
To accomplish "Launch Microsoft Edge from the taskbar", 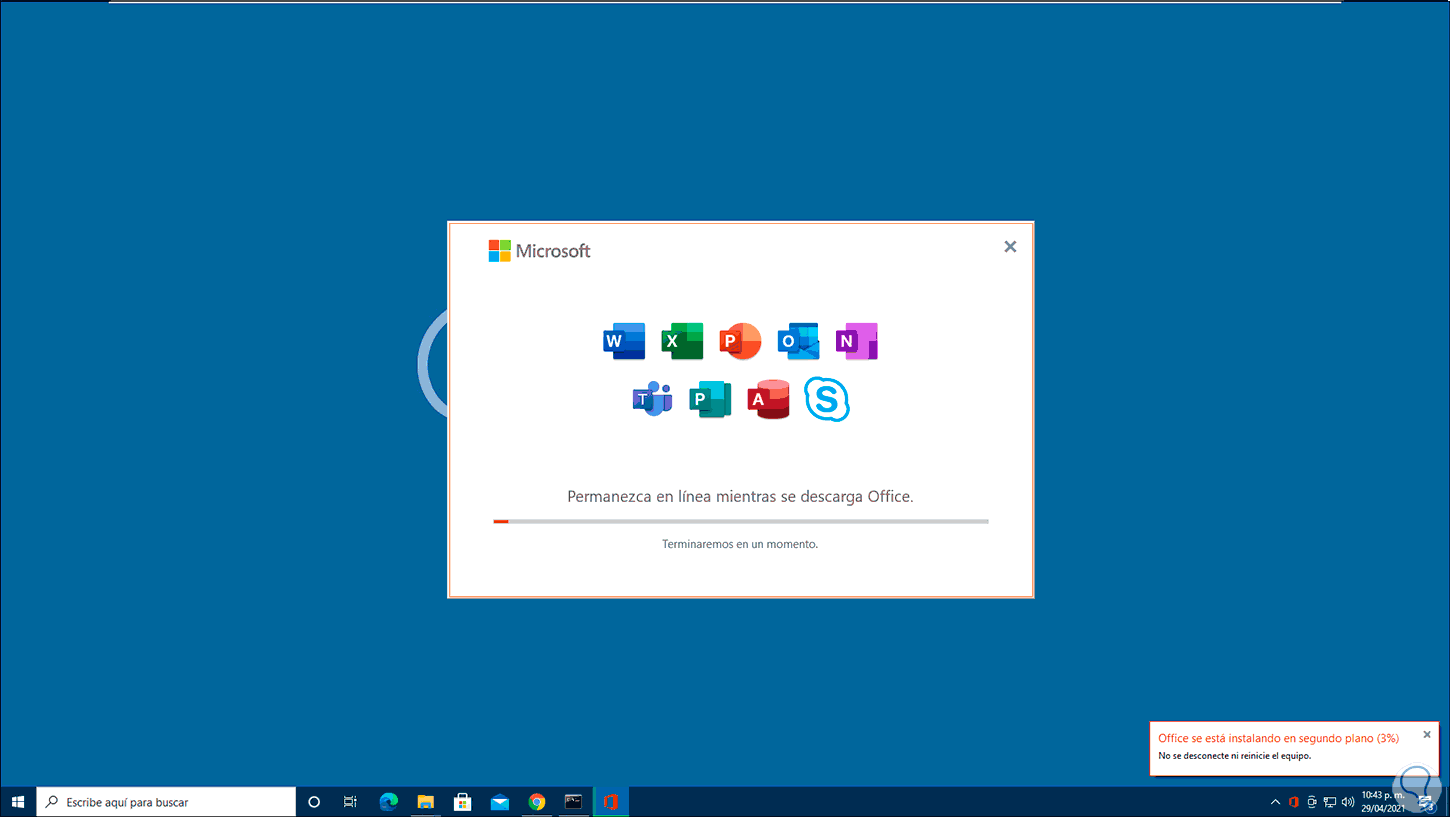I will click(389, 802).
